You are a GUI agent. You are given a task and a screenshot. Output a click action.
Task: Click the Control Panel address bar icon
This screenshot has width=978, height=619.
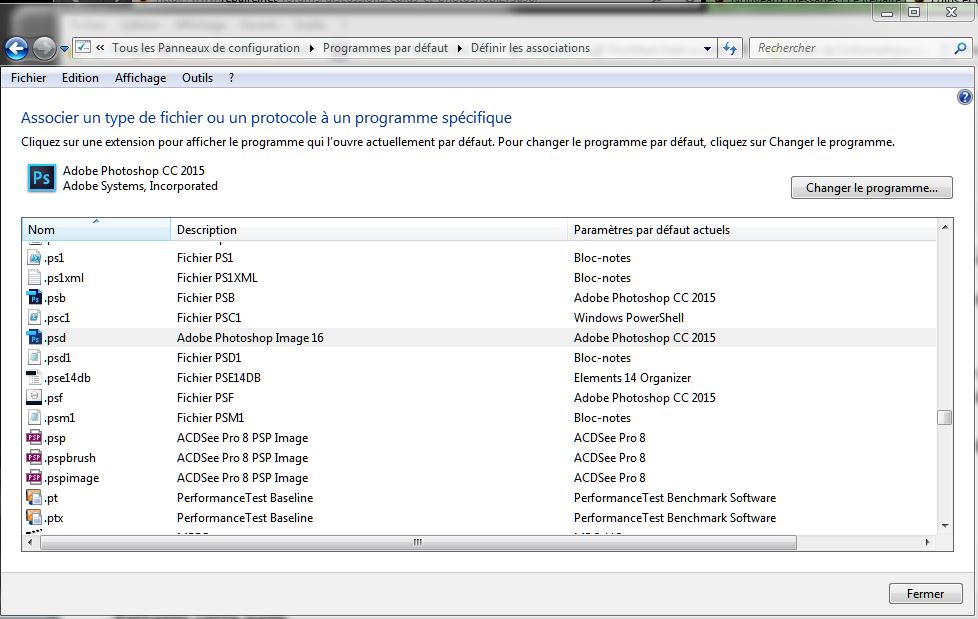(83, 47)
